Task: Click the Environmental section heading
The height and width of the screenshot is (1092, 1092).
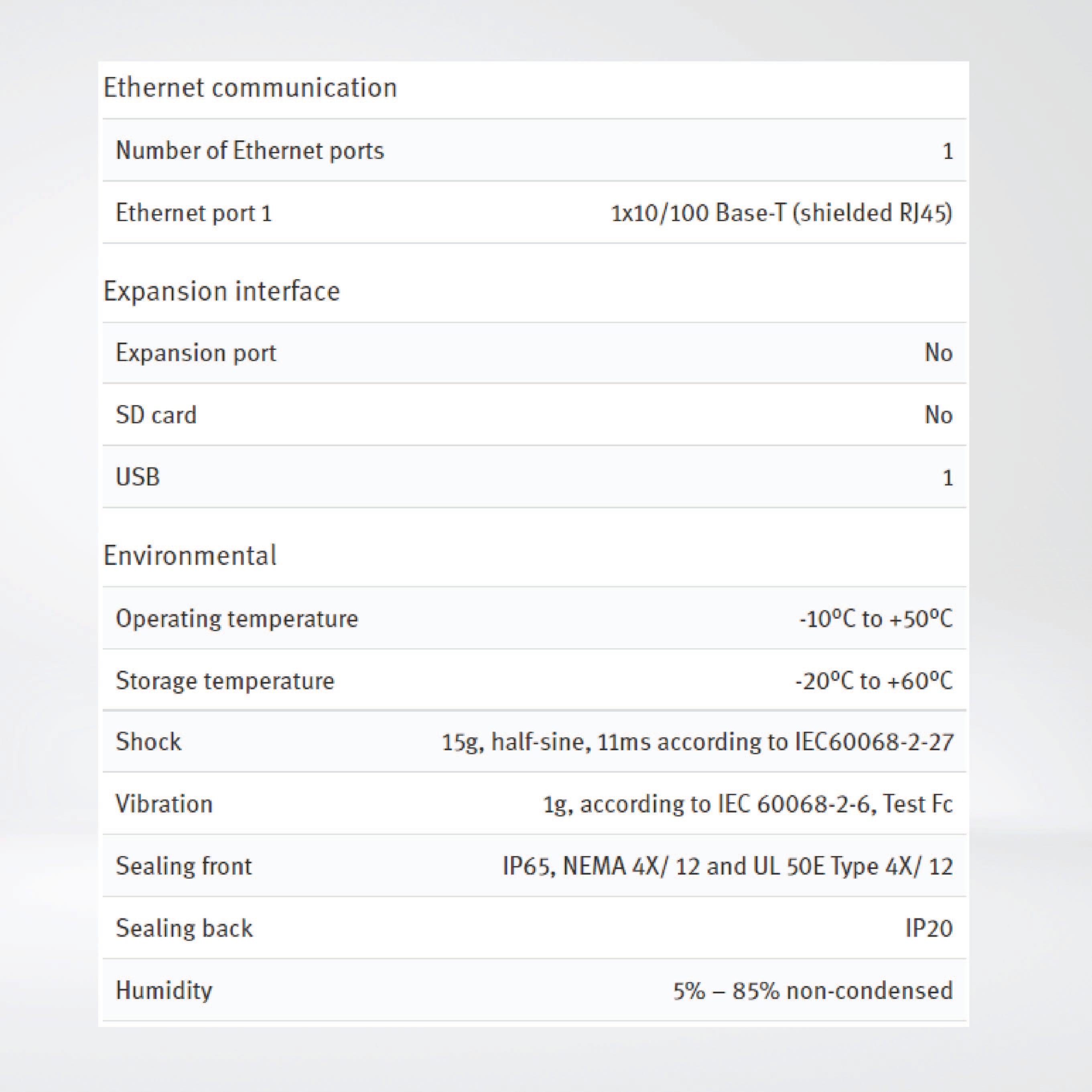Action: (190, 556)
